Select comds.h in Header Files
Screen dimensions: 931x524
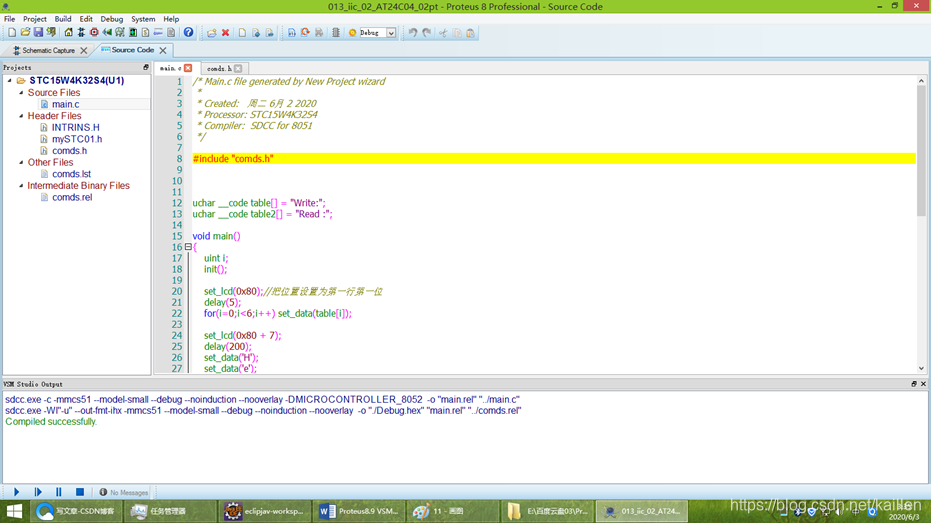[x=69, y=151]
